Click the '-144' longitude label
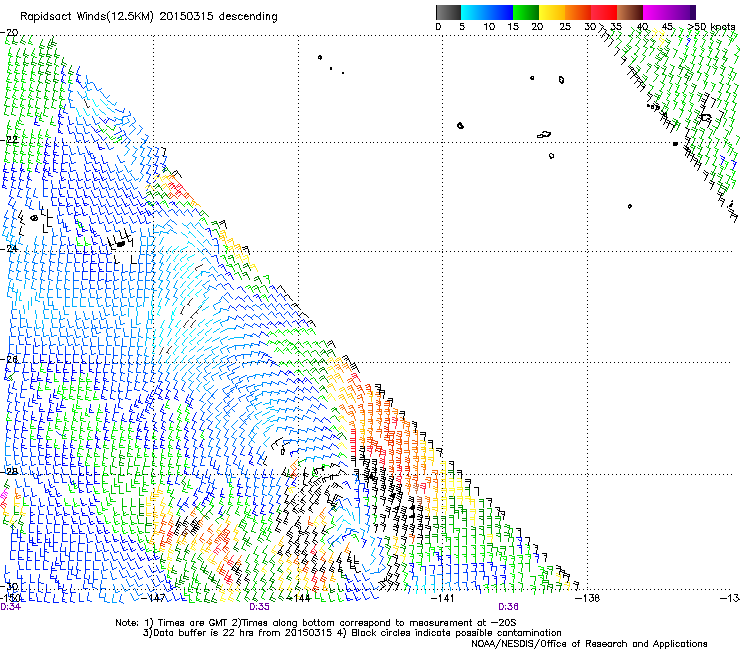The width and height of the screenshot is (740, 650). point(299,598)
